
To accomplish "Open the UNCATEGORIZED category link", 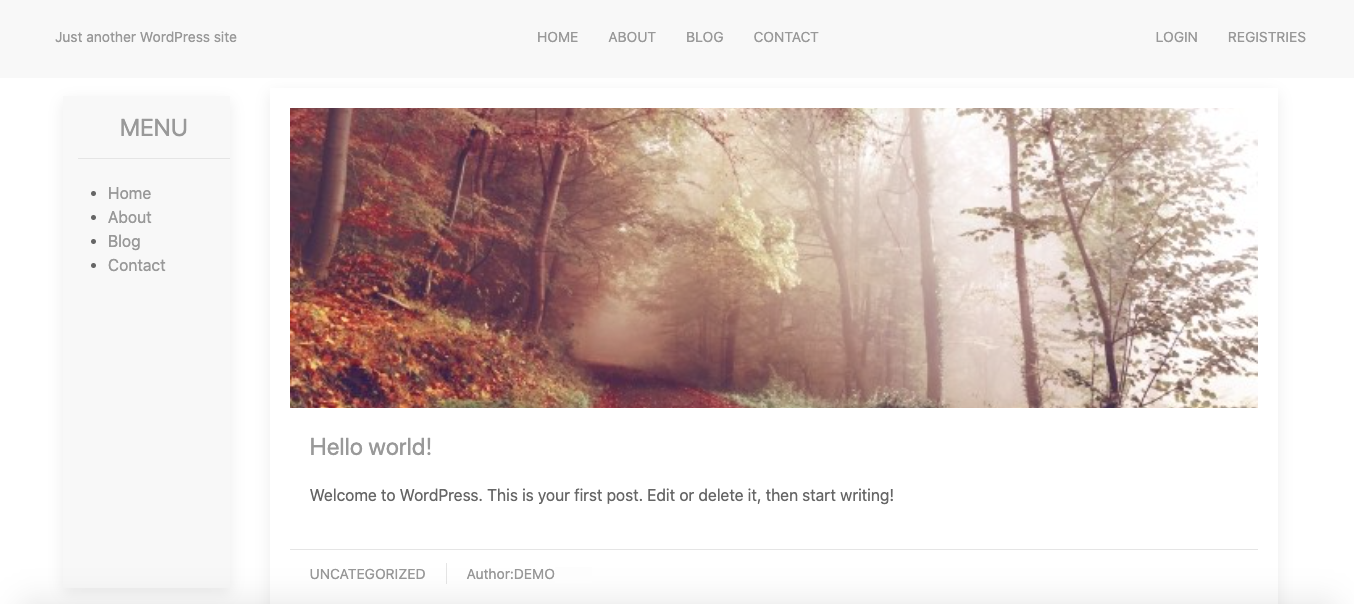I will pyautogui.click(x=367, y=574).
